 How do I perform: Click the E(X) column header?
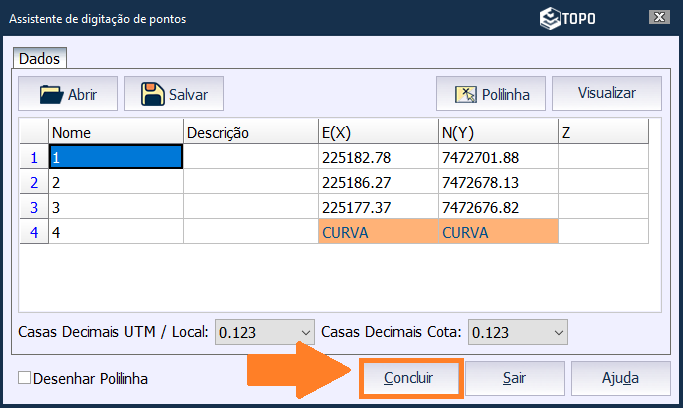[377, 132]
